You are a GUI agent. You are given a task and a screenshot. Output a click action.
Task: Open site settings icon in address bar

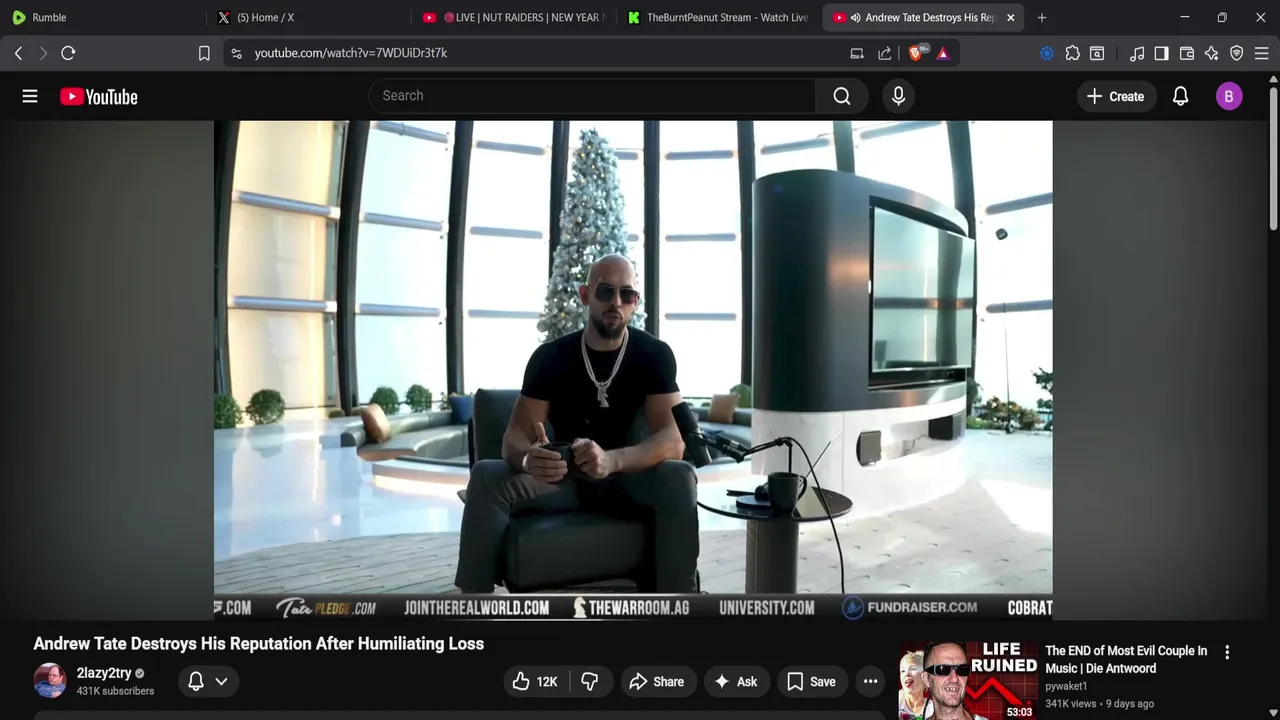tap(236, 53)
